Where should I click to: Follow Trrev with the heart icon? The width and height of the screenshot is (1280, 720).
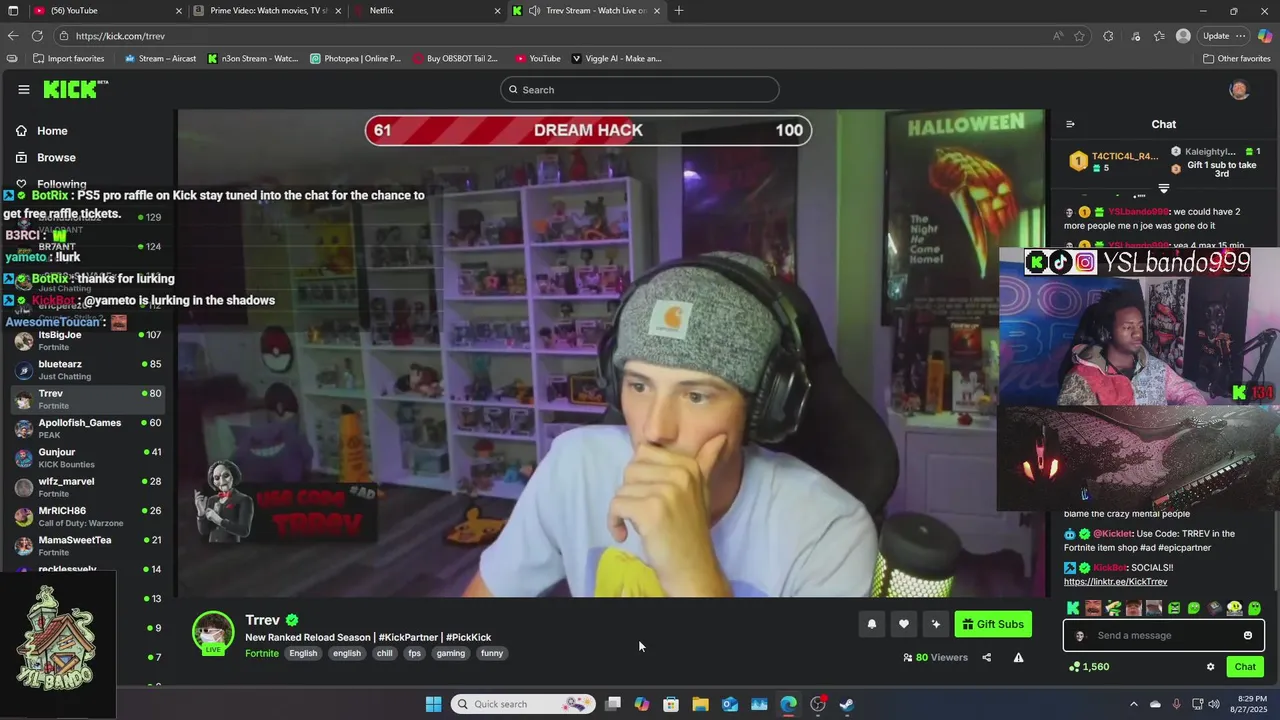click(903, 624)
